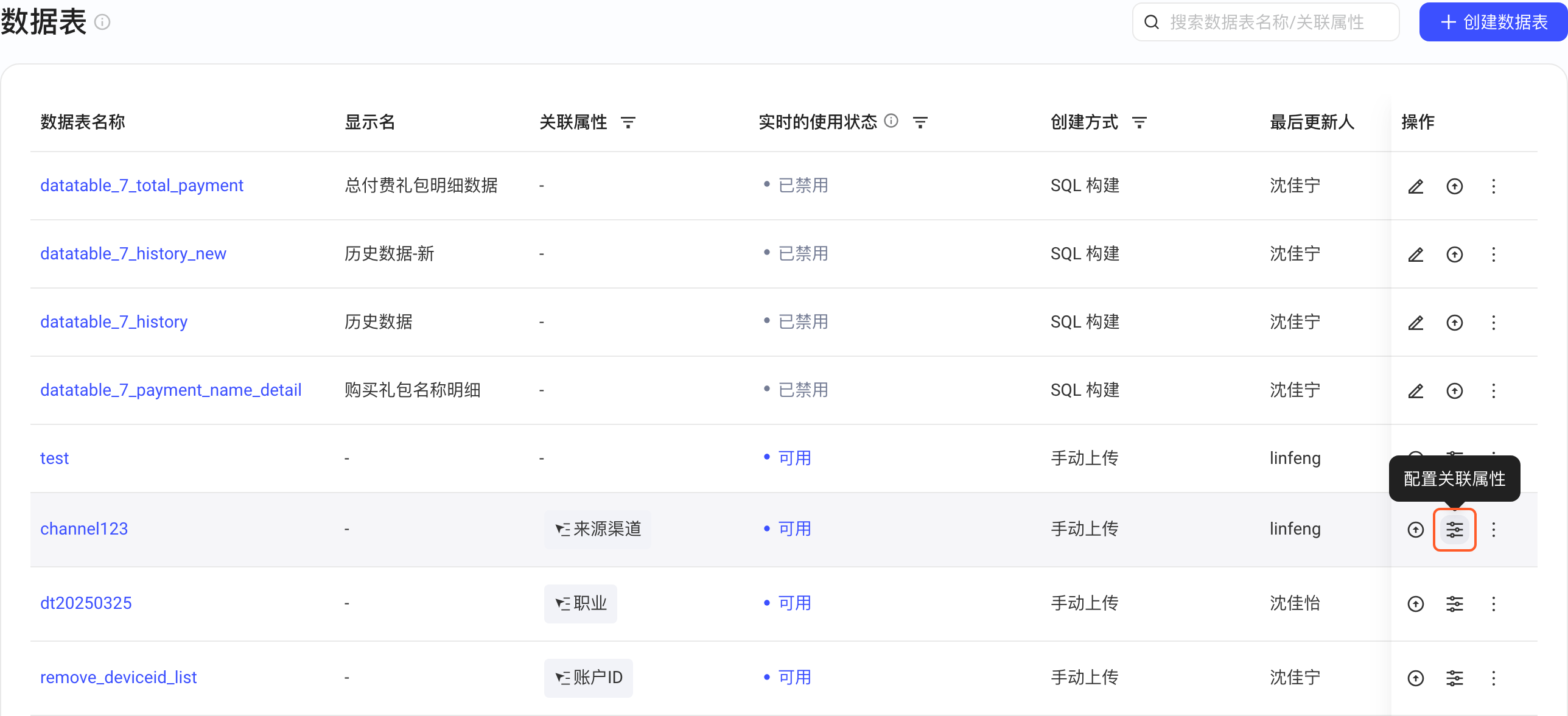Open the 创建方式 column filter

point(1139,122)
